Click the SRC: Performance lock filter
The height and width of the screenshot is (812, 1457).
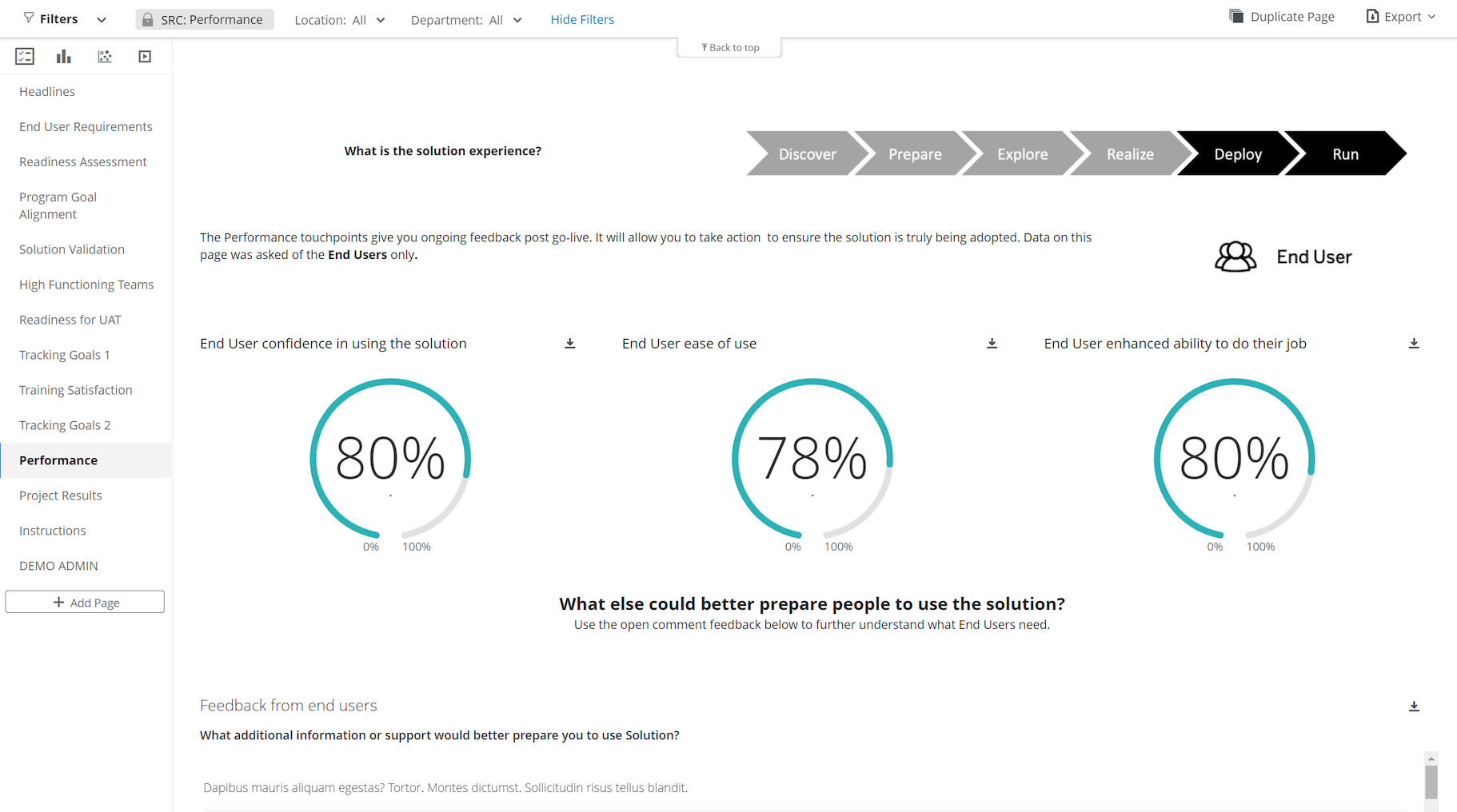click(205, 20)
